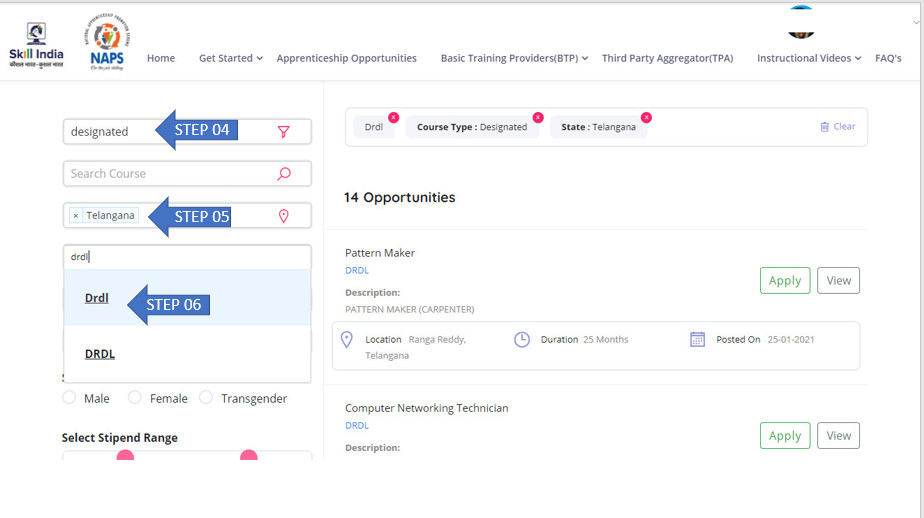This screenshot has height=518, width=924.
Task: Focus the Search Course input field
Action: pos(187,174)
